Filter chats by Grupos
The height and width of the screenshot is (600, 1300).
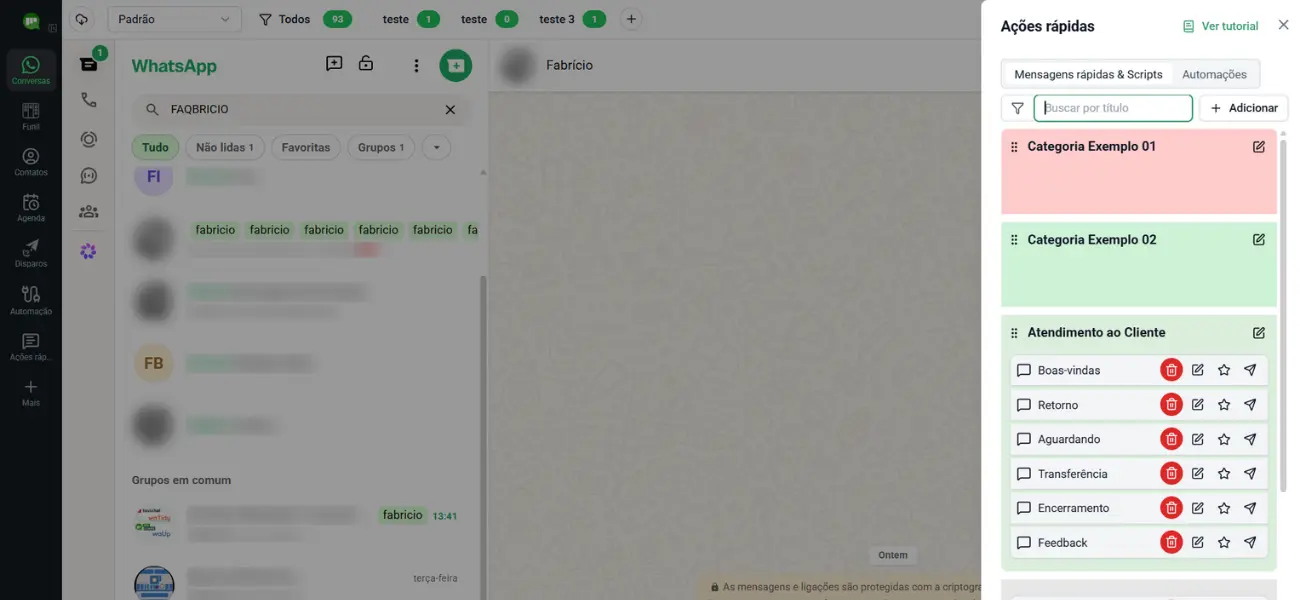(x=381, y=148)
